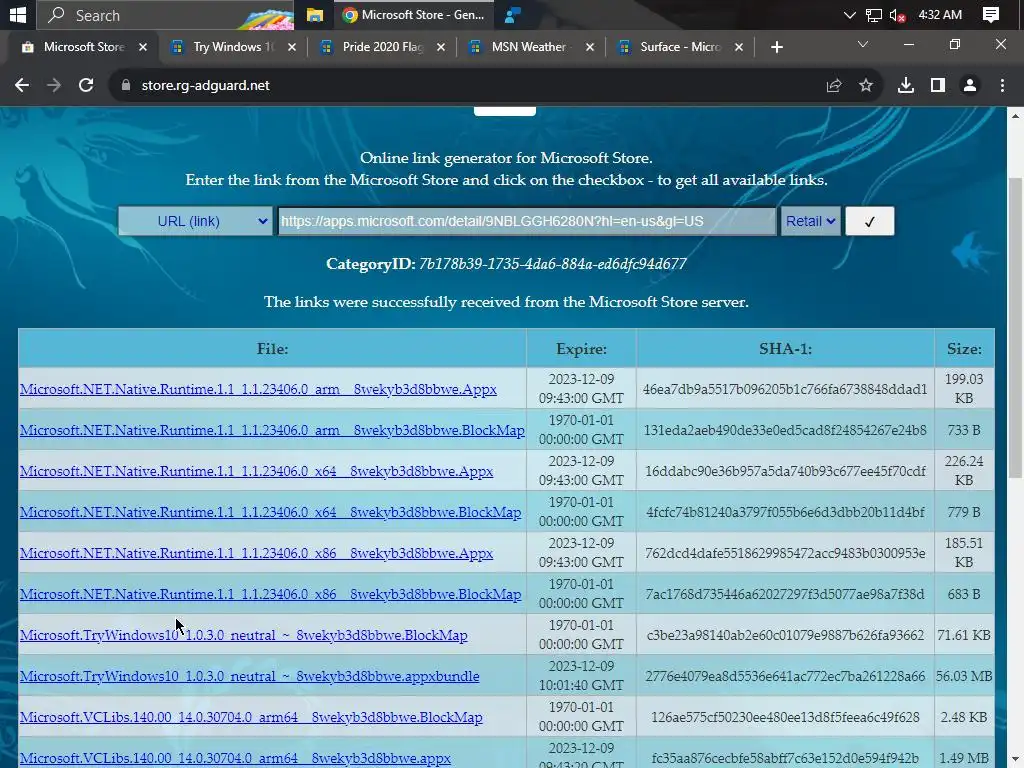Screen dimensions: 1024x768
Task: Open the tab search dropdown chevron
Action: tap(863, 44)
